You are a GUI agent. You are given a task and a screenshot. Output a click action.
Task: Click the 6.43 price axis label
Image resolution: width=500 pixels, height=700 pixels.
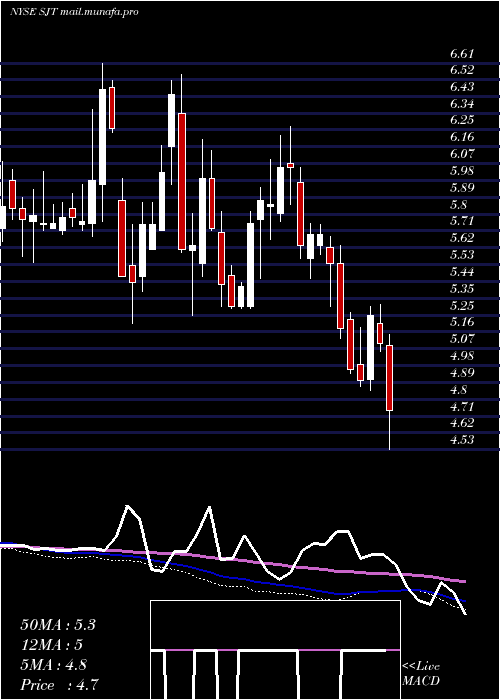462,87
